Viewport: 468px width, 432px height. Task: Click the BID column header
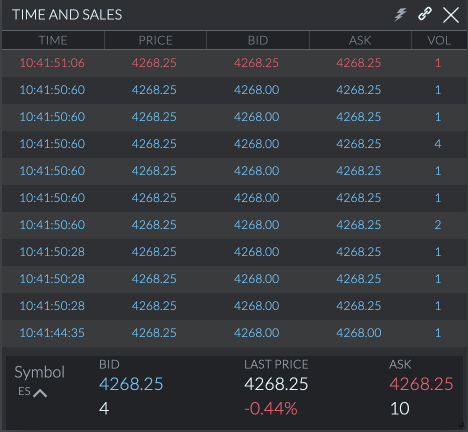click(258, 40)
